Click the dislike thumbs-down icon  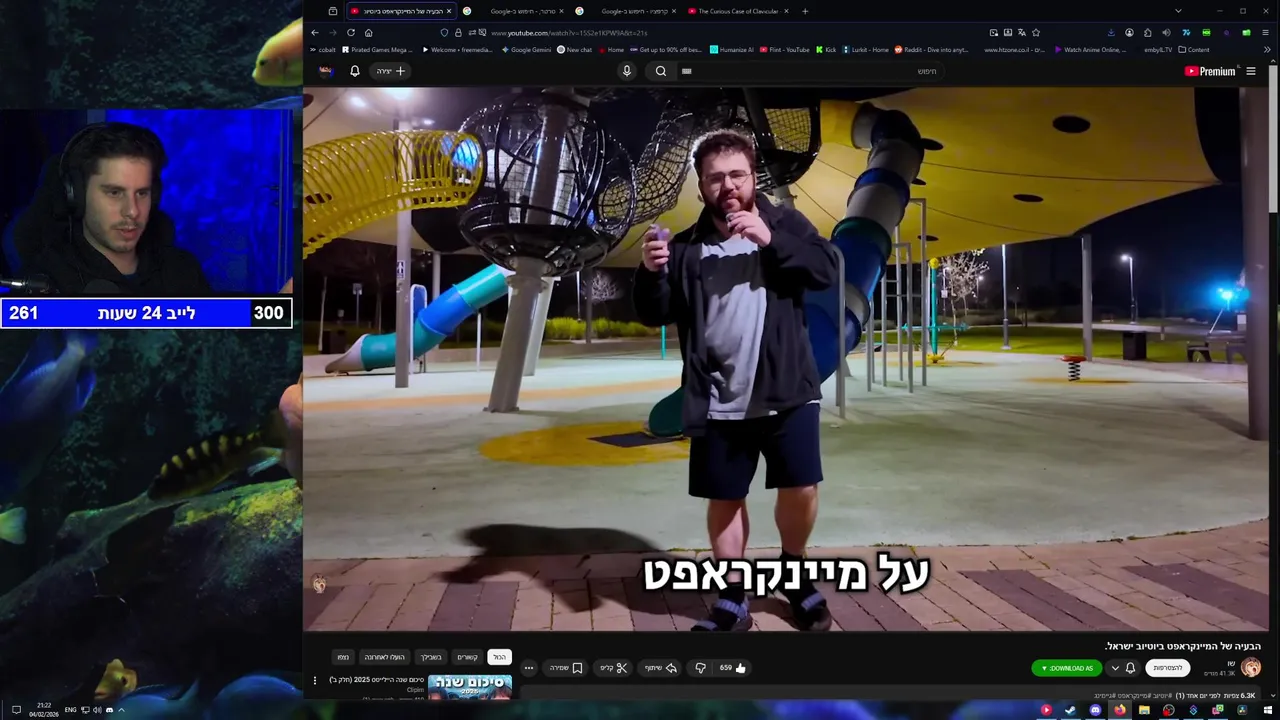[701, 668]
